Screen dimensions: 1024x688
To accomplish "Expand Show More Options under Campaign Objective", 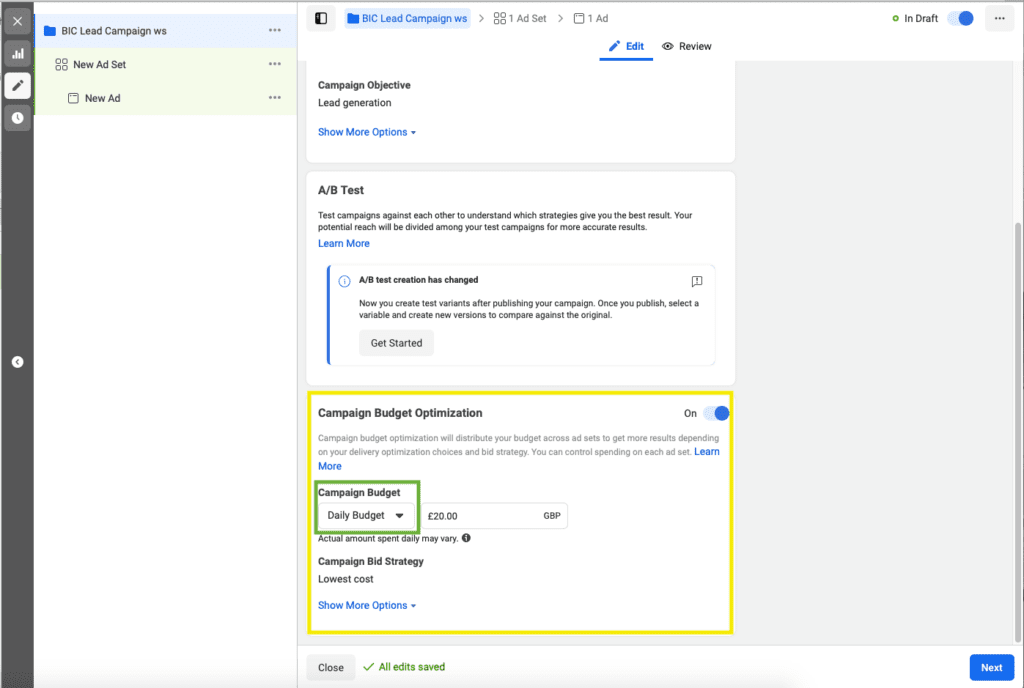I will [x=366, y=132].
